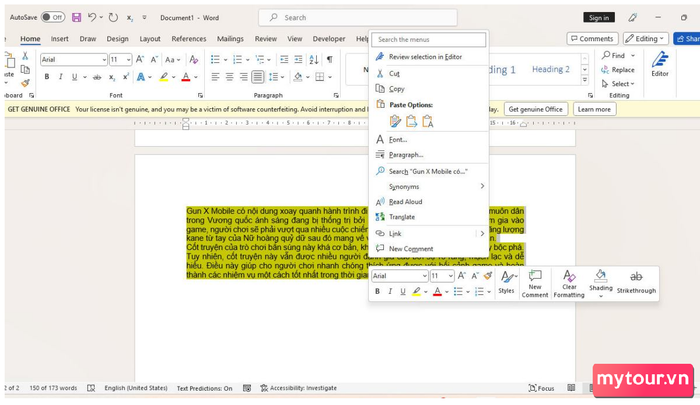Open the Layout ribbon tab

[x=150, y=39]
